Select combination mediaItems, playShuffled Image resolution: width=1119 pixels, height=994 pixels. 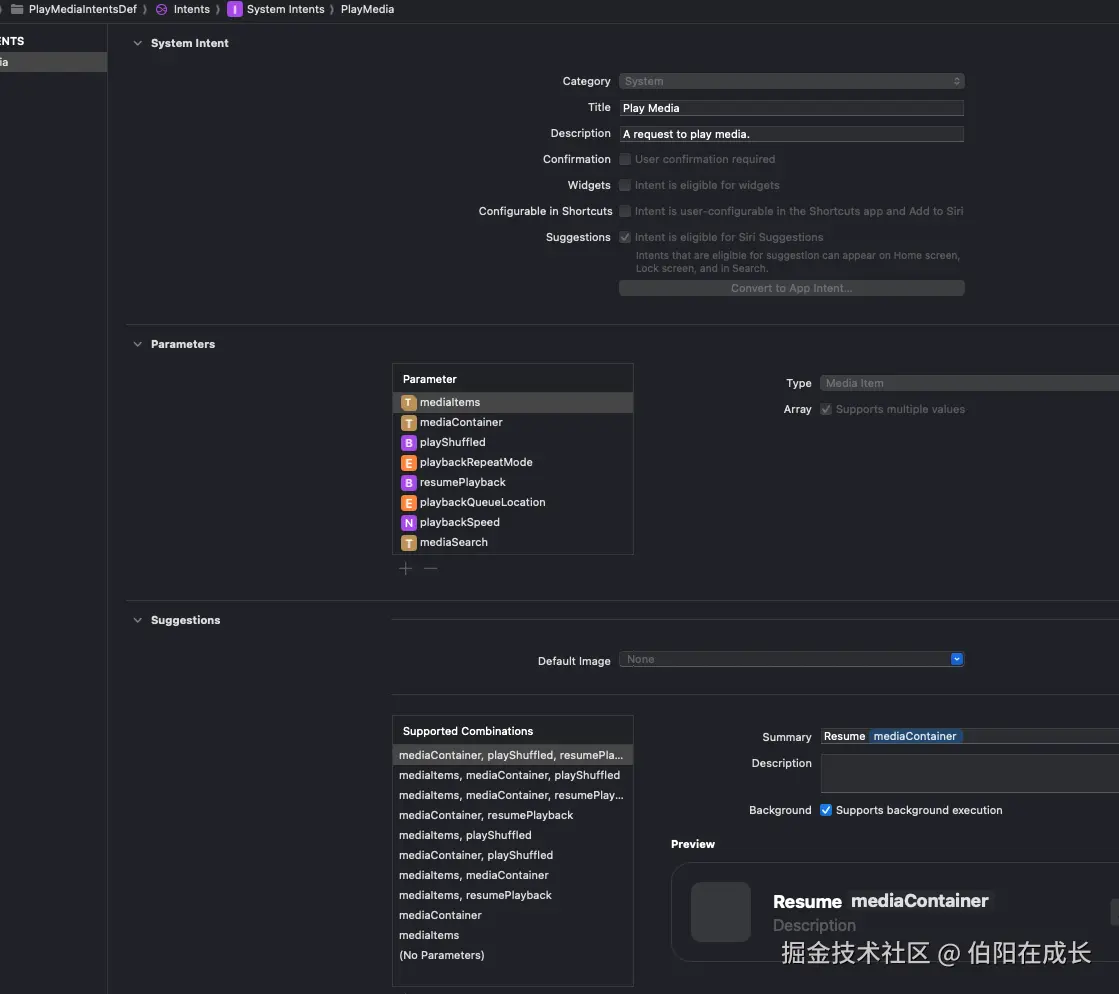(512, 835)
